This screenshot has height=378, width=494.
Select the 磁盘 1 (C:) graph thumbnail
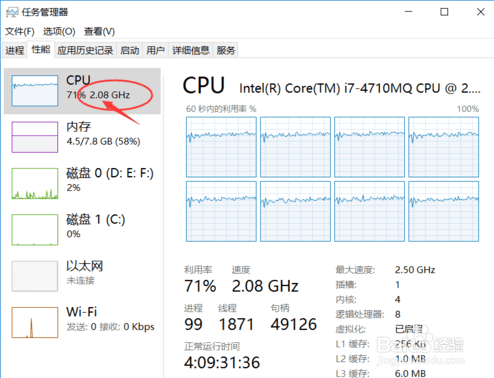[x=35, y=230]
